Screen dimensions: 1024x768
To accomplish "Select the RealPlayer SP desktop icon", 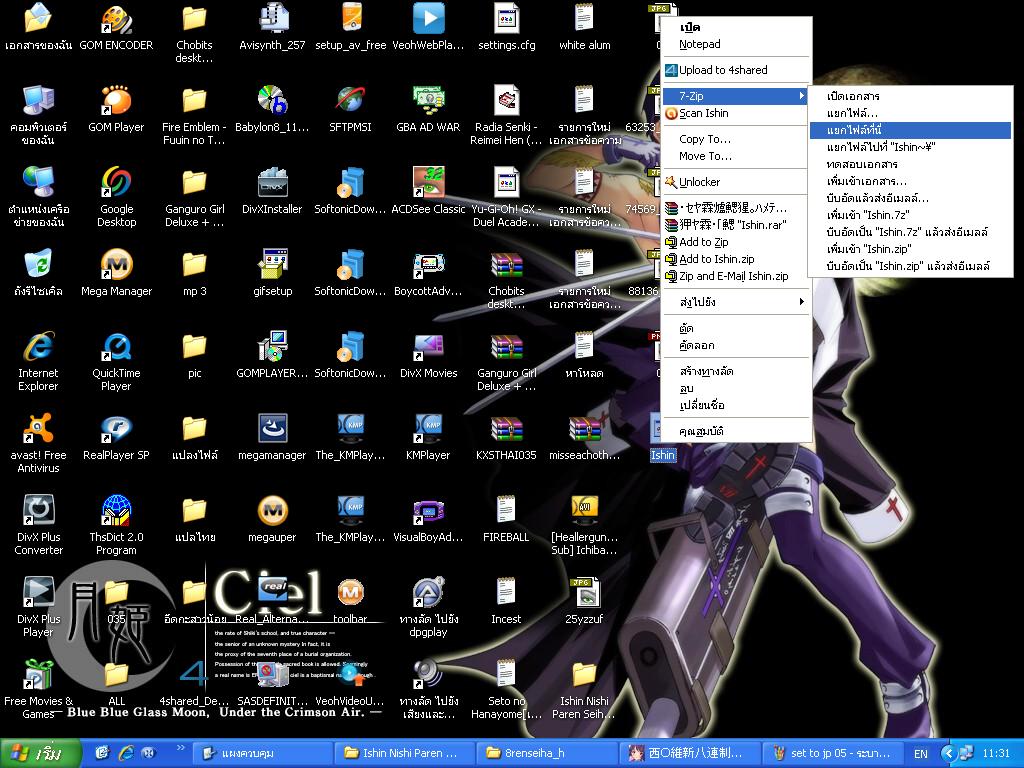I will coord(116,429).
